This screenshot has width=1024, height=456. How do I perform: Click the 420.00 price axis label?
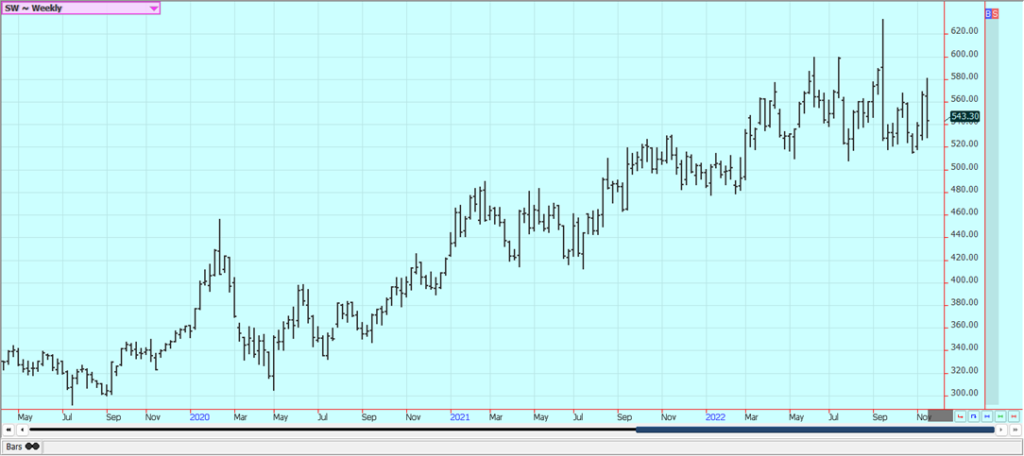point(964,257)
